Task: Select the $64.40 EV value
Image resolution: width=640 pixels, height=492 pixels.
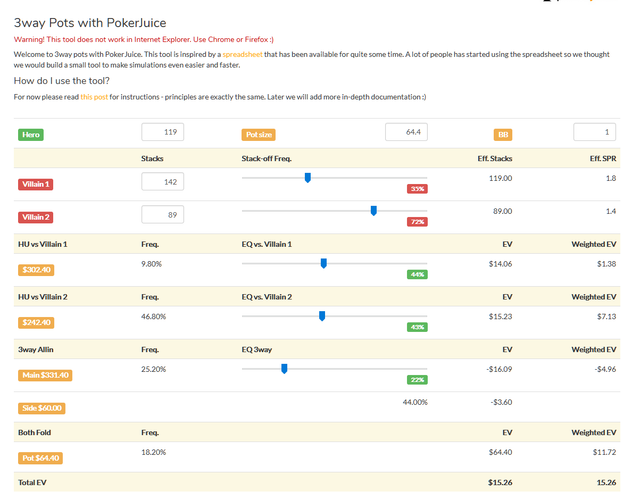Action: [500, 452]
